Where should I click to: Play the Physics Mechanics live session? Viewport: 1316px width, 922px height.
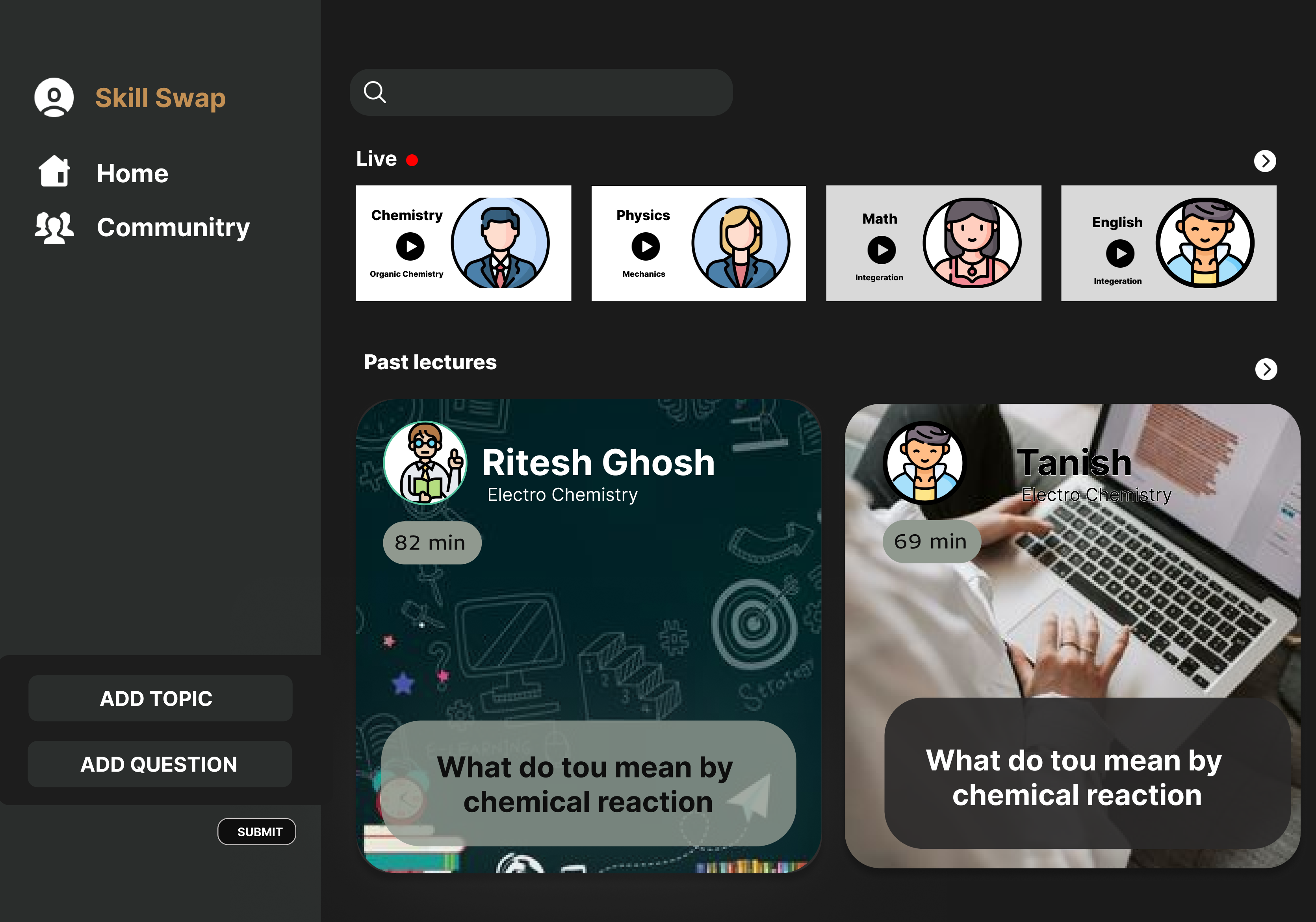[646, 246]
